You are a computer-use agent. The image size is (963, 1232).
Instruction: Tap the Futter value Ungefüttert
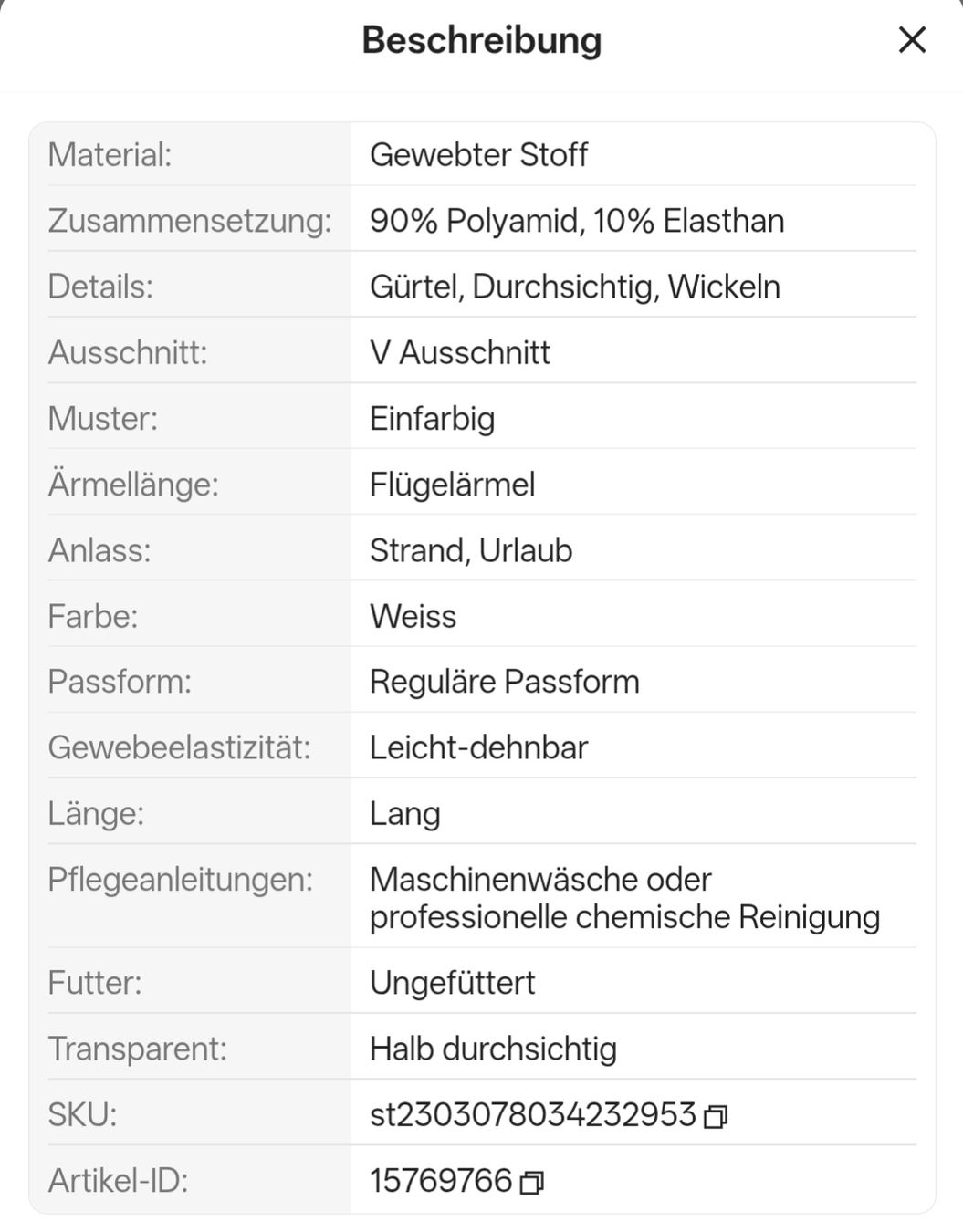pos(452,983)
